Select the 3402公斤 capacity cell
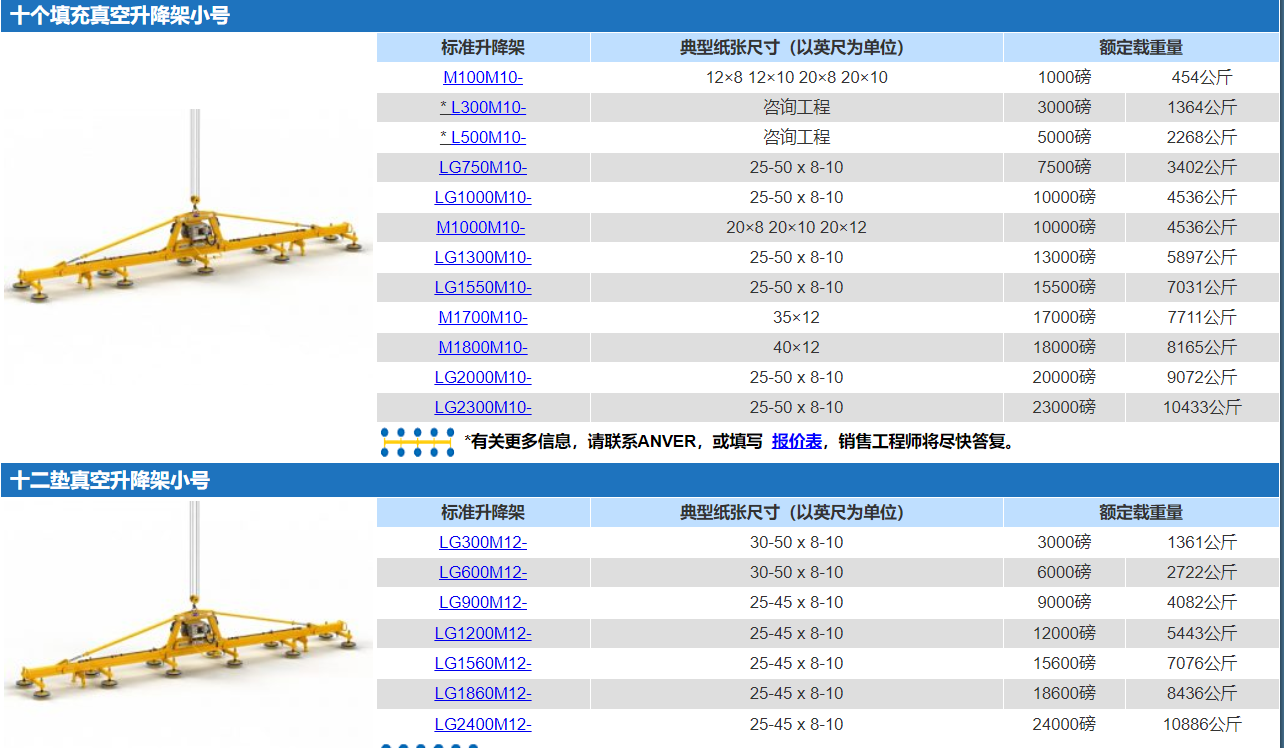Screen dimensions: 1284x748 pyautogui.click(x=1202, y=167)
